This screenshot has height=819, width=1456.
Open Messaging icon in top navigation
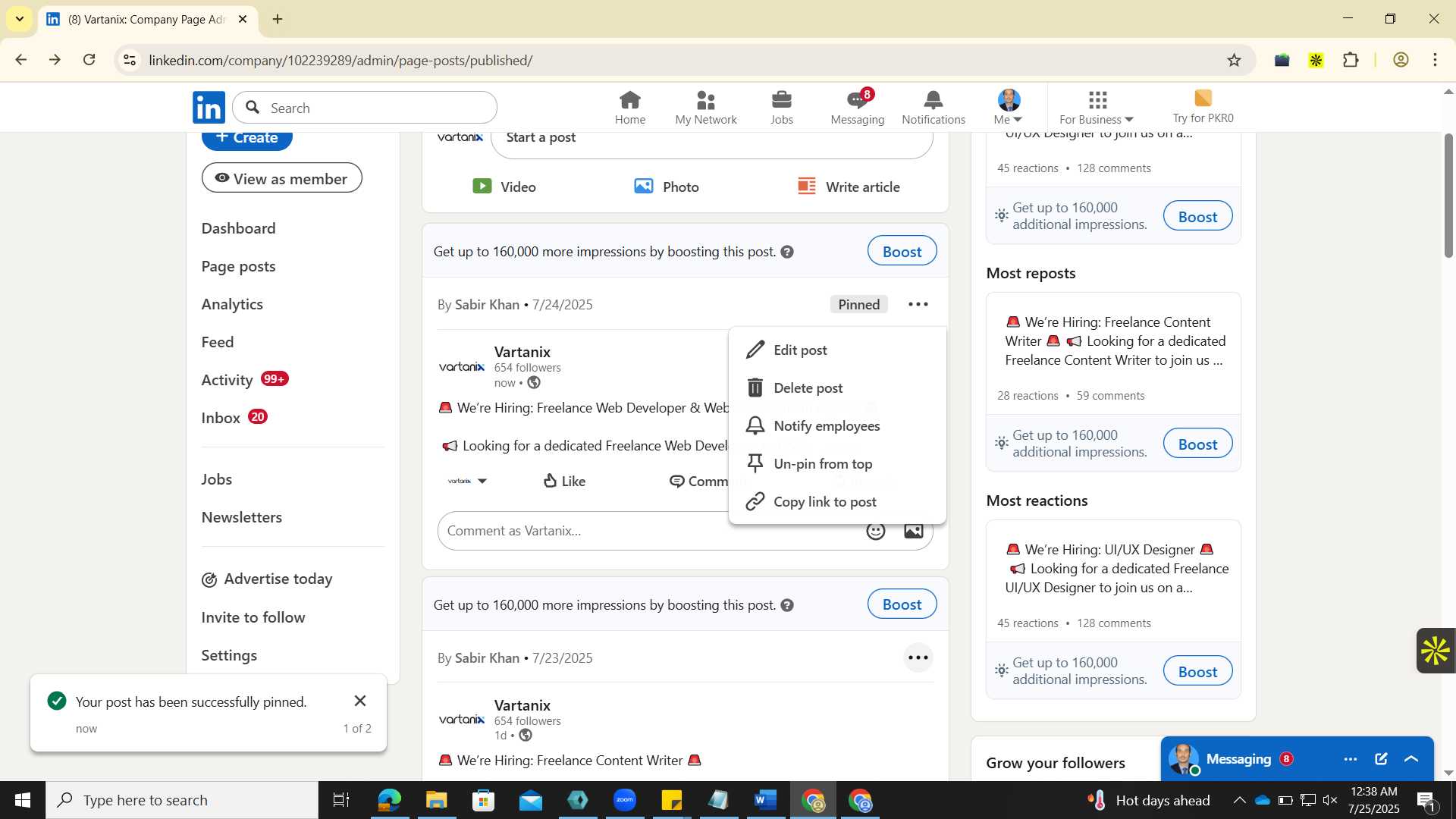pyautogui.click(x=858, y=108)
